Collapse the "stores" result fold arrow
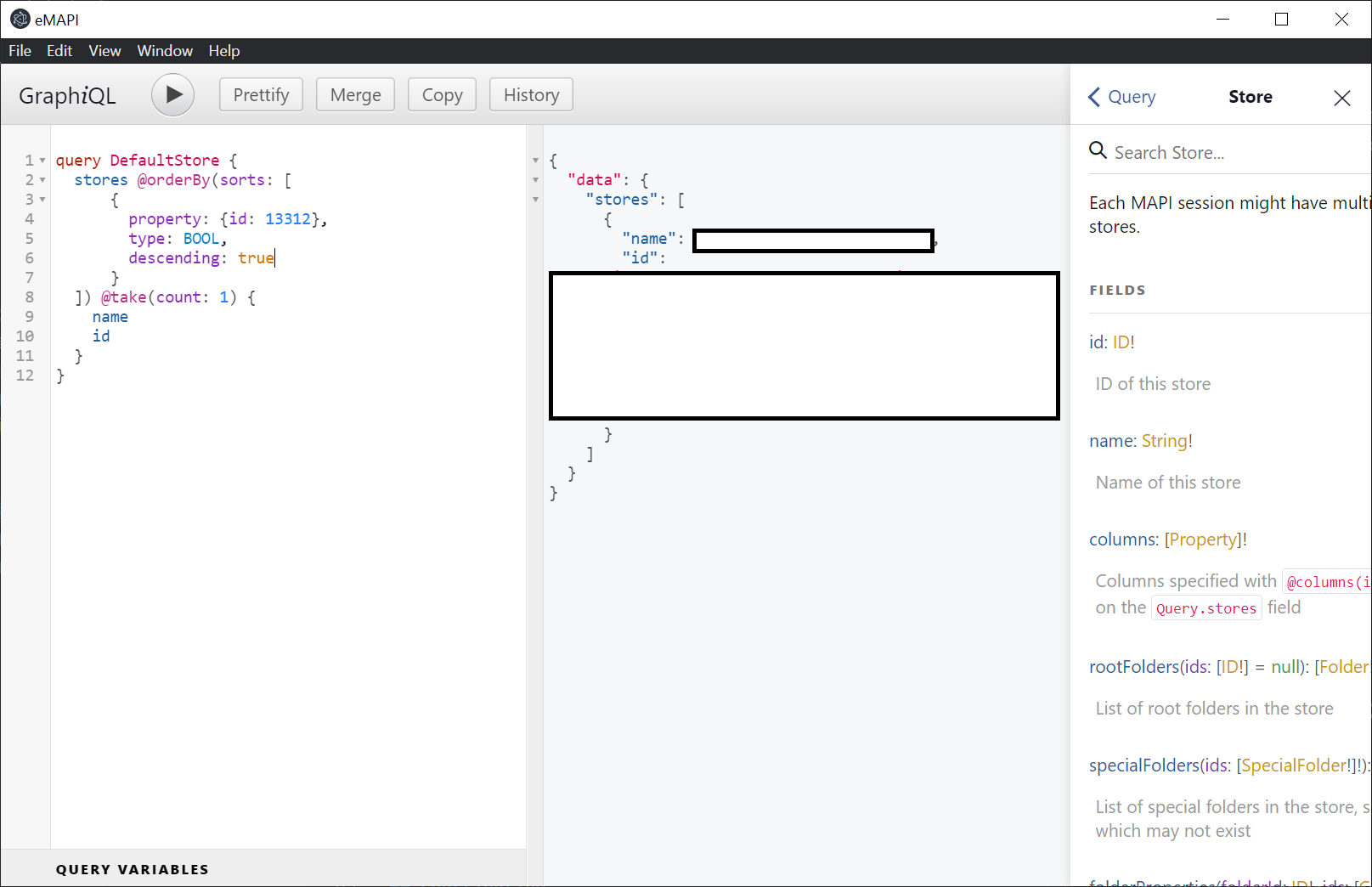Viewport: 1372px width, 887px height. tap(535, 200)
